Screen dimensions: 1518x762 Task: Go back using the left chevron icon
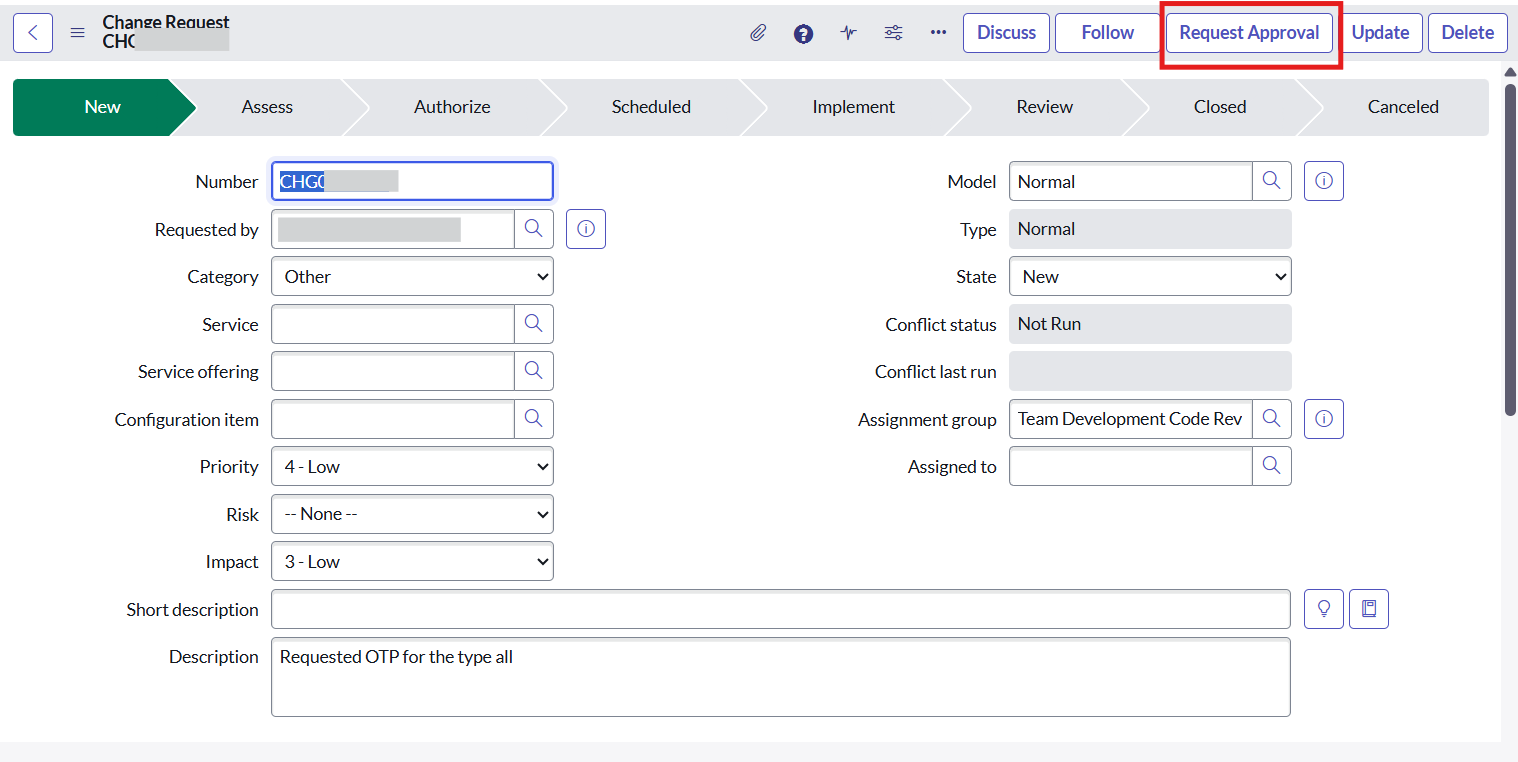(x=33, y=33)
